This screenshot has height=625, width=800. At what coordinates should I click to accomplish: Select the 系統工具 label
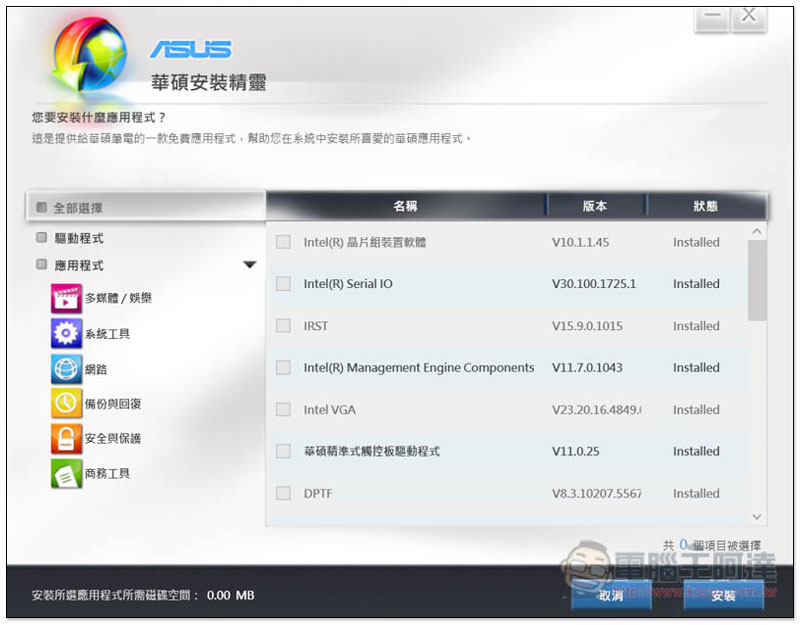coord(107,334)
